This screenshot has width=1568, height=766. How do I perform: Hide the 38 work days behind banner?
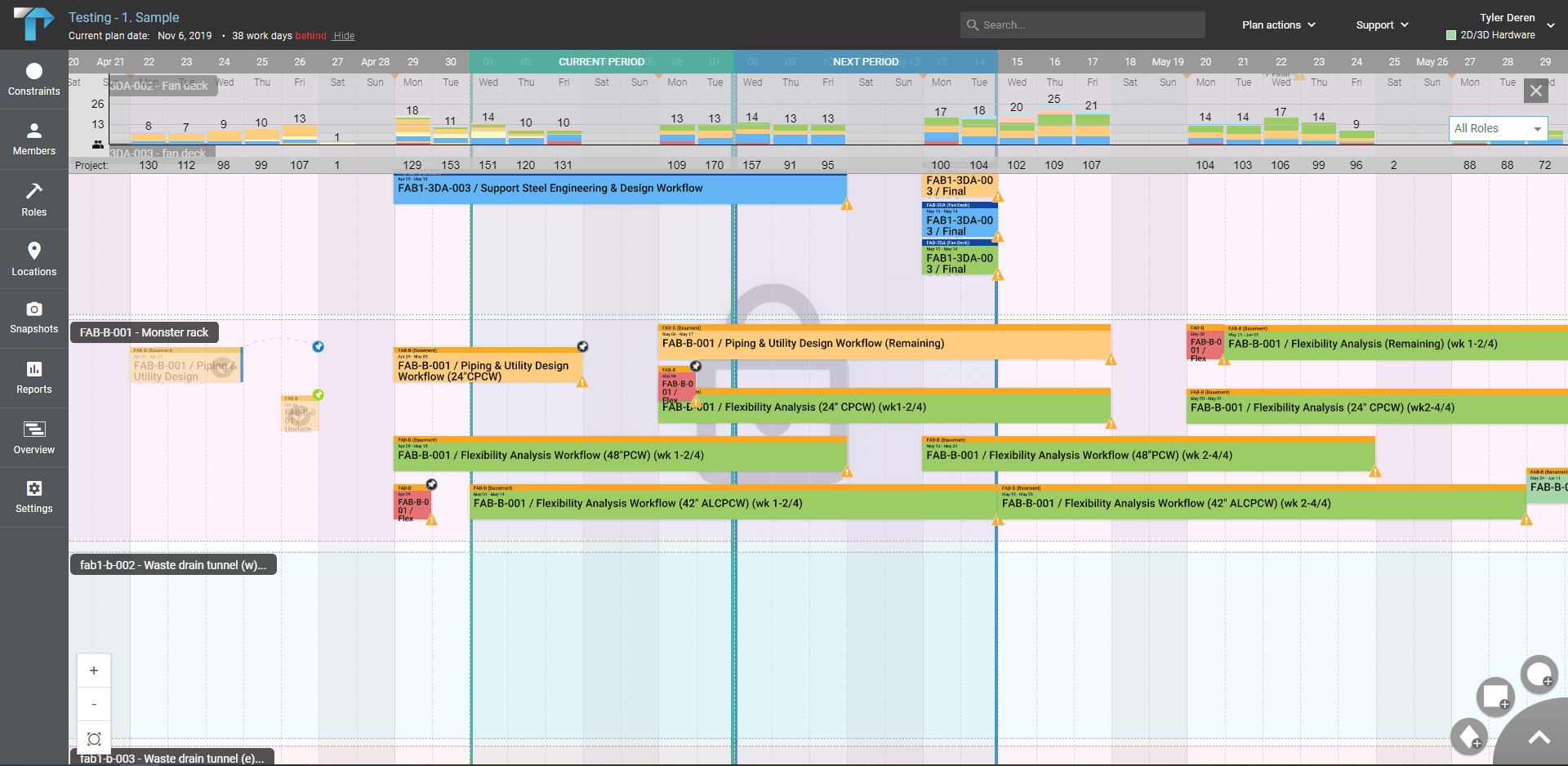point(343,35)
